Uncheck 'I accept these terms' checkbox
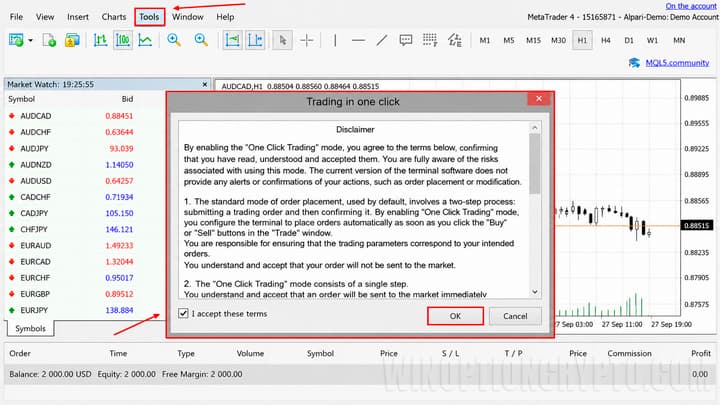 point(183,313)
